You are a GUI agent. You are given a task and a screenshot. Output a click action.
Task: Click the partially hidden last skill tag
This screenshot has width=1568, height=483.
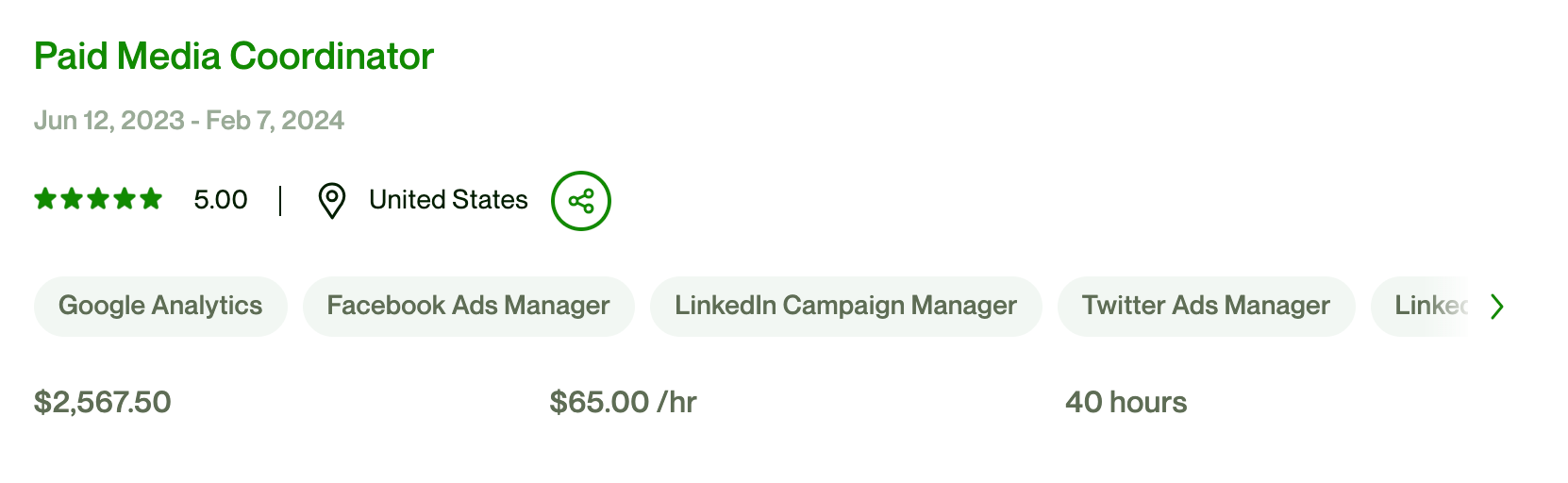point(1426,306)
